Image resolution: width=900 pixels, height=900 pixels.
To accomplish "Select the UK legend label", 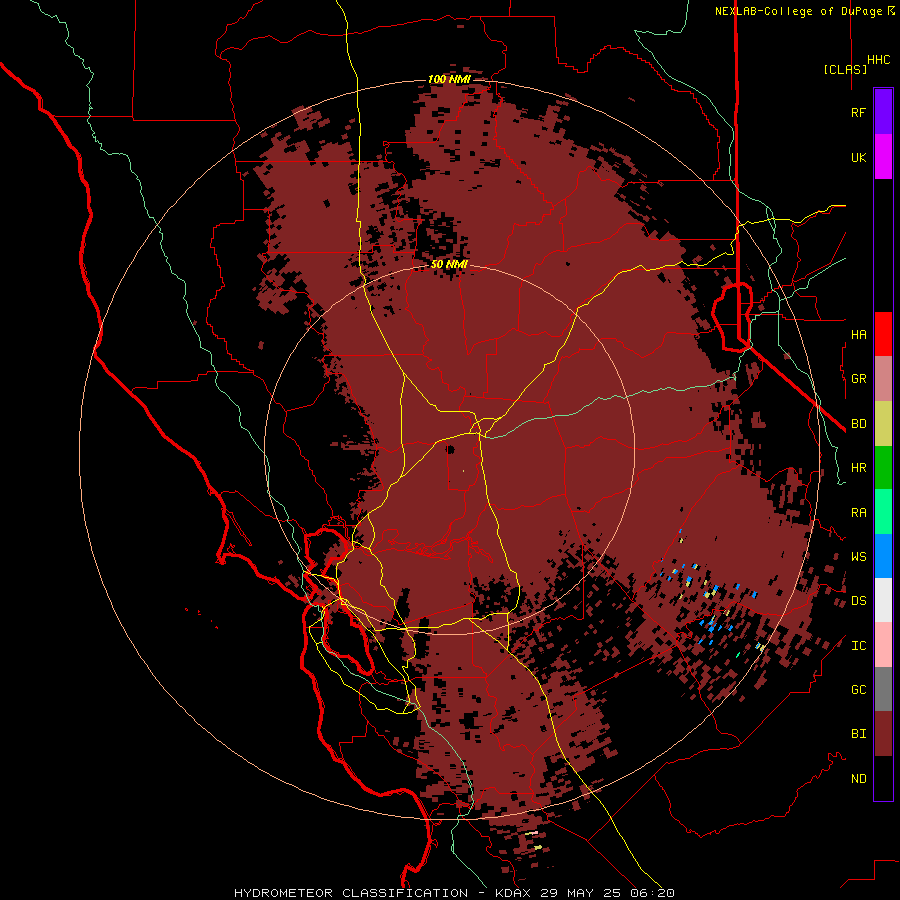I will tap(858, 157).
